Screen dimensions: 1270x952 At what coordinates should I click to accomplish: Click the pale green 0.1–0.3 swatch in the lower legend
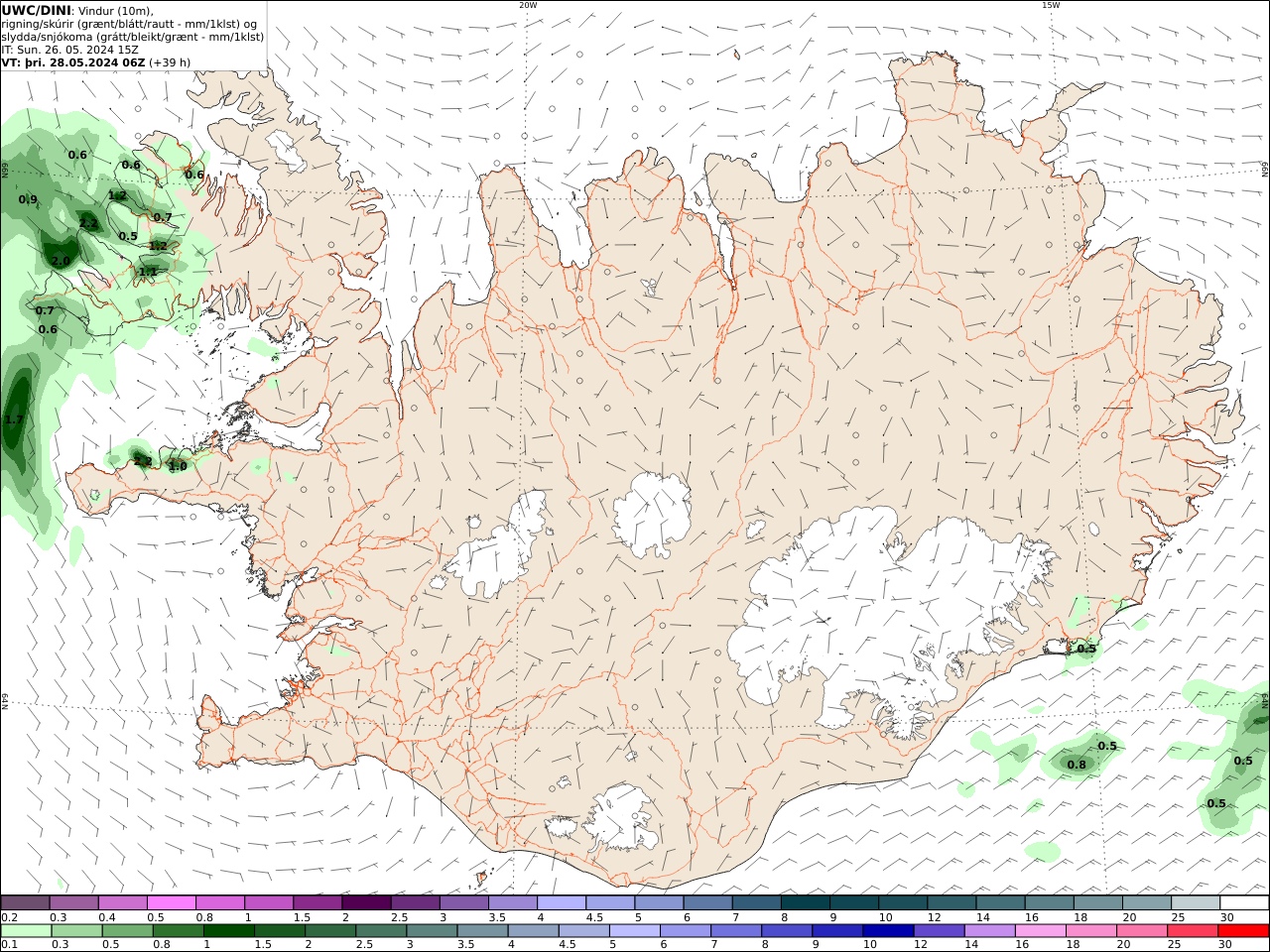click(x=25, y=930)
